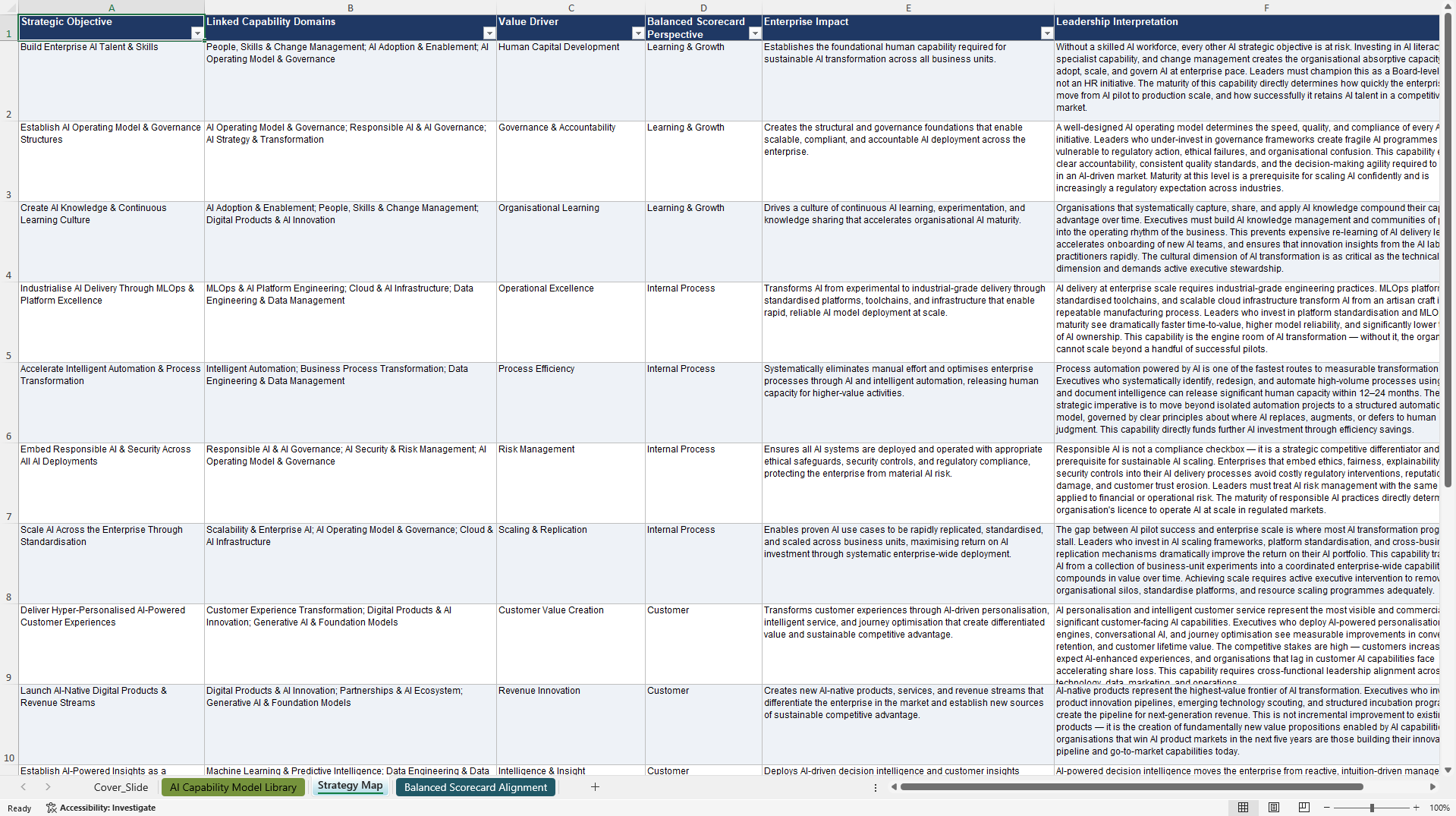
Task: Go to previous sheet arrow
Action: tap(24, 787)
